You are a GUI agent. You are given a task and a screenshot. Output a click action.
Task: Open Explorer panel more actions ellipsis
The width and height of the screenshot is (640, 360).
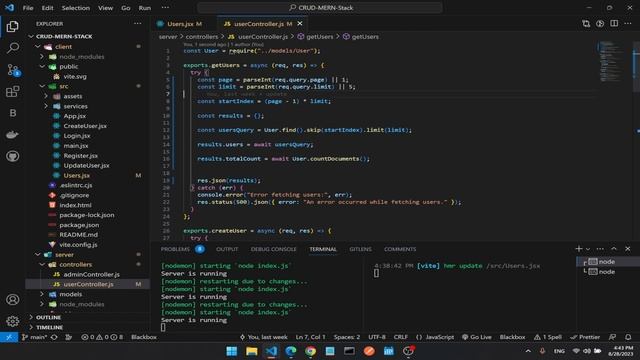coord(138,24)
